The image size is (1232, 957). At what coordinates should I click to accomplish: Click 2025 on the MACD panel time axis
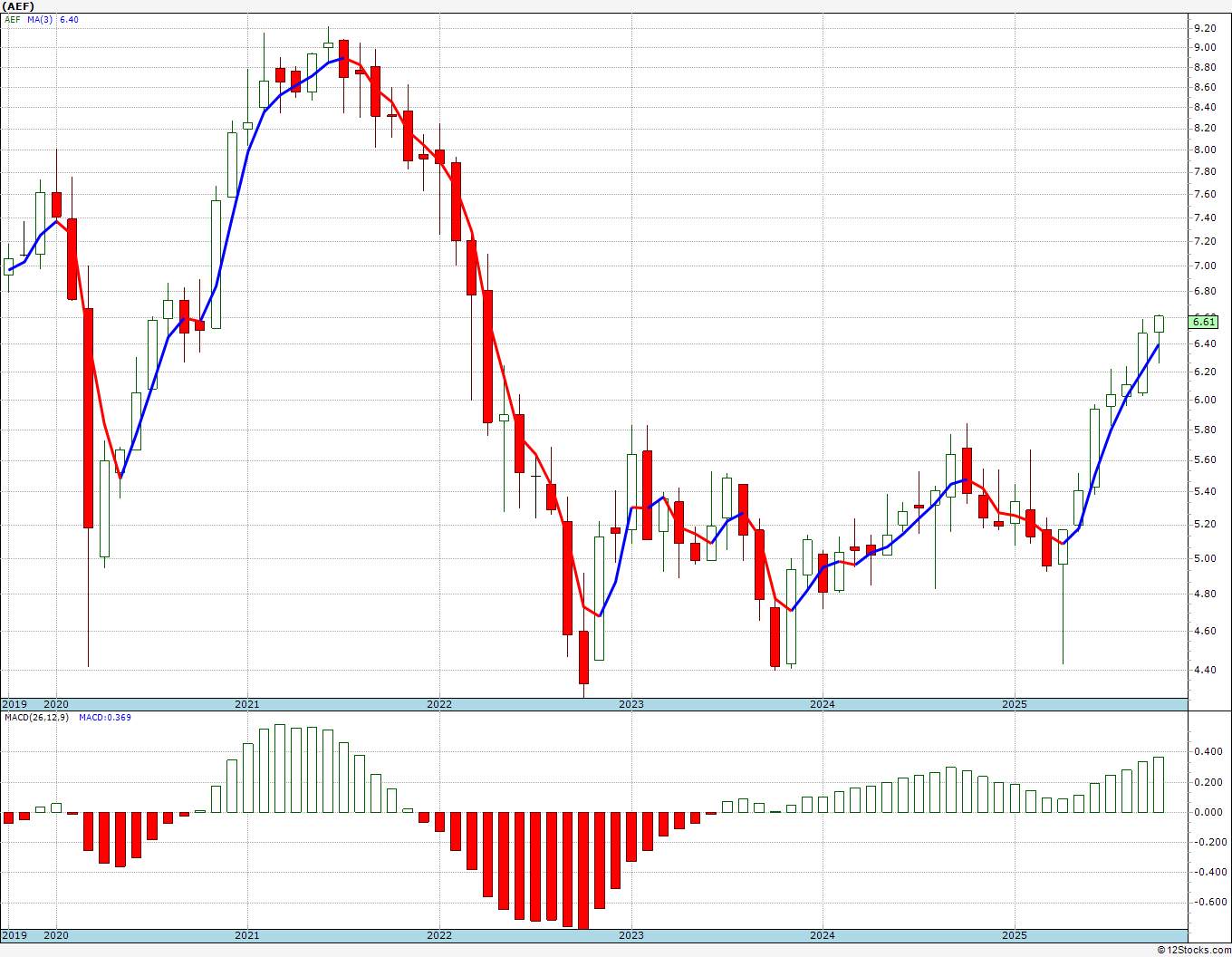pyautogui.click(x=1015, y=935)
